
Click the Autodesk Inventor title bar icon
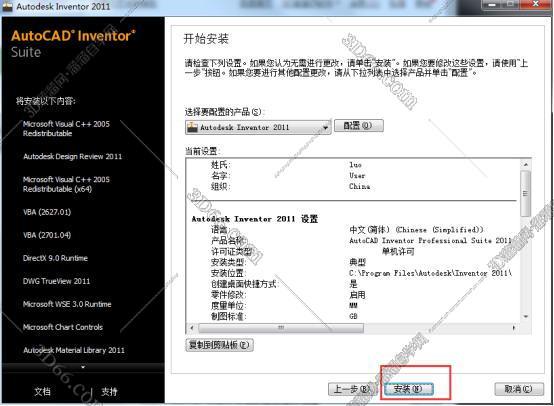click(x=7, y=6)
